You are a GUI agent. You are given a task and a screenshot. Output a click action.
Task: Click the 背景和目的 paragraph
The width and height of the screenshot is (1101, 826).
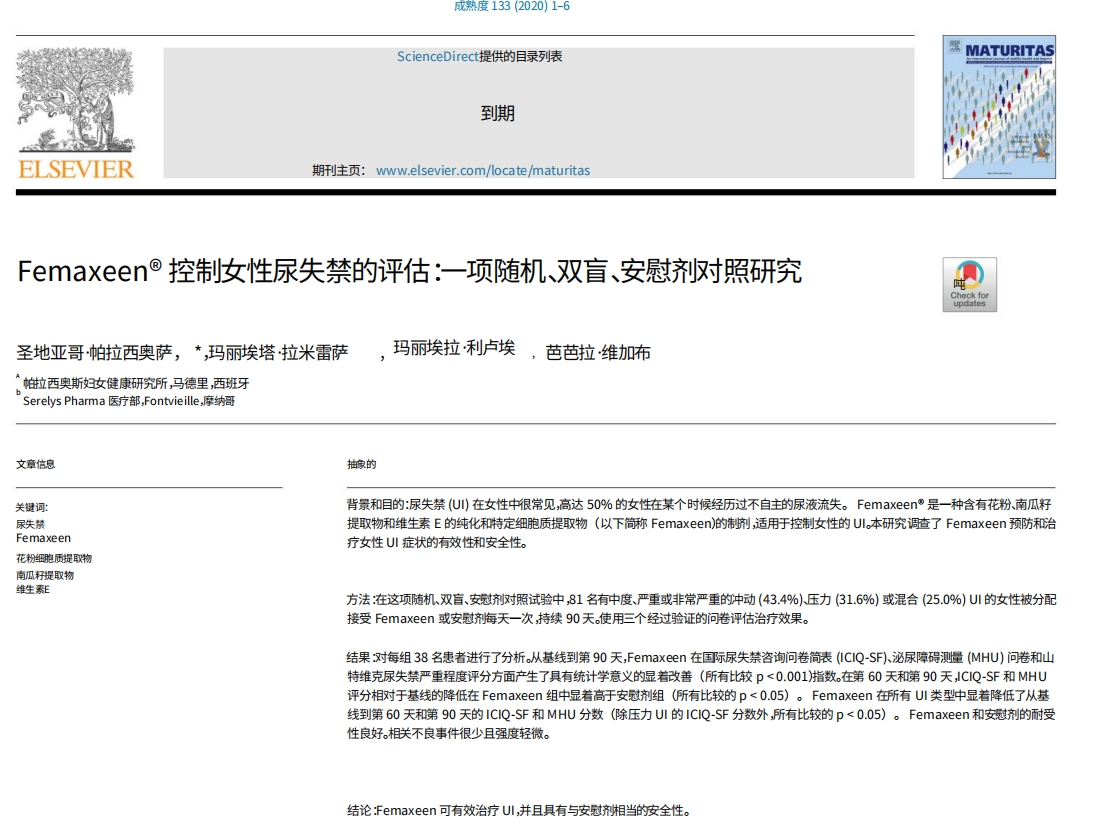click(701, 523)
